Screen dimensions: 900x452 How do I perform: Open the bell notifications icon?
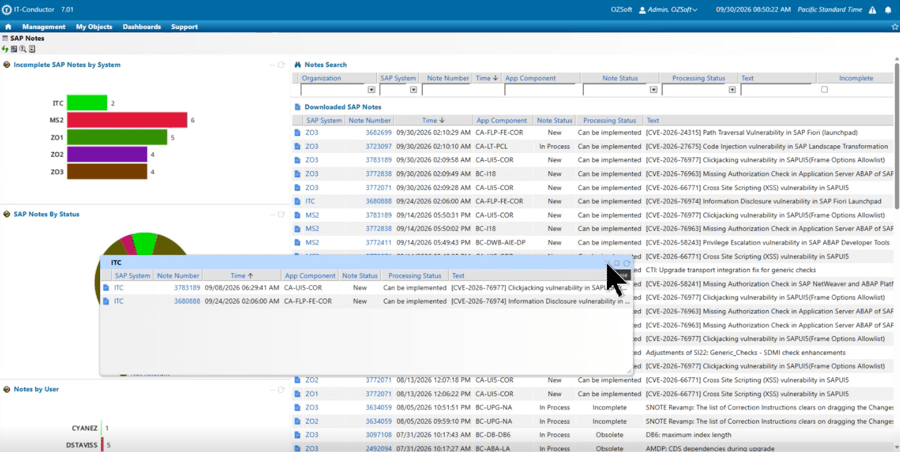(x=888, y=10)
